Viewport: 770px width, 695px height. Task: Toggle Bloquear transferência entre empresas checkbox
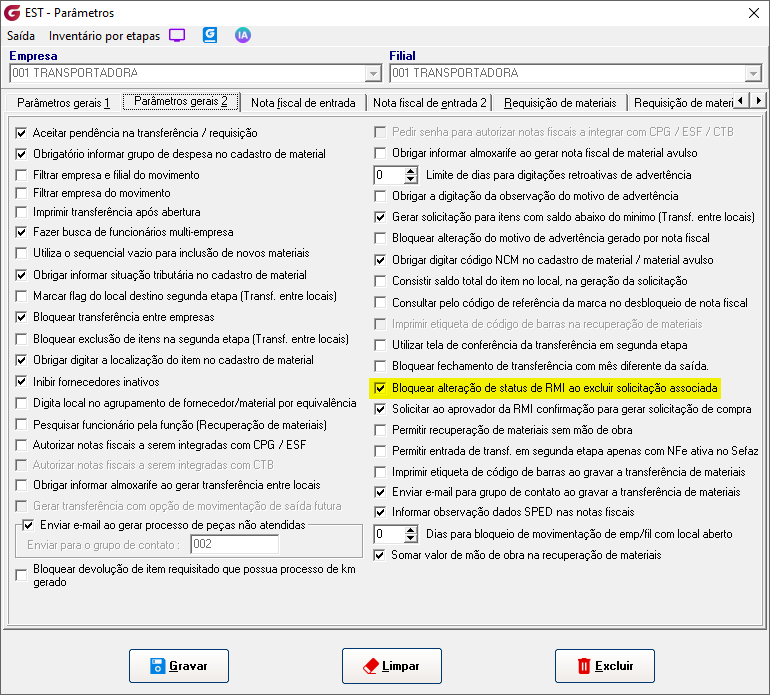point(21,317)
